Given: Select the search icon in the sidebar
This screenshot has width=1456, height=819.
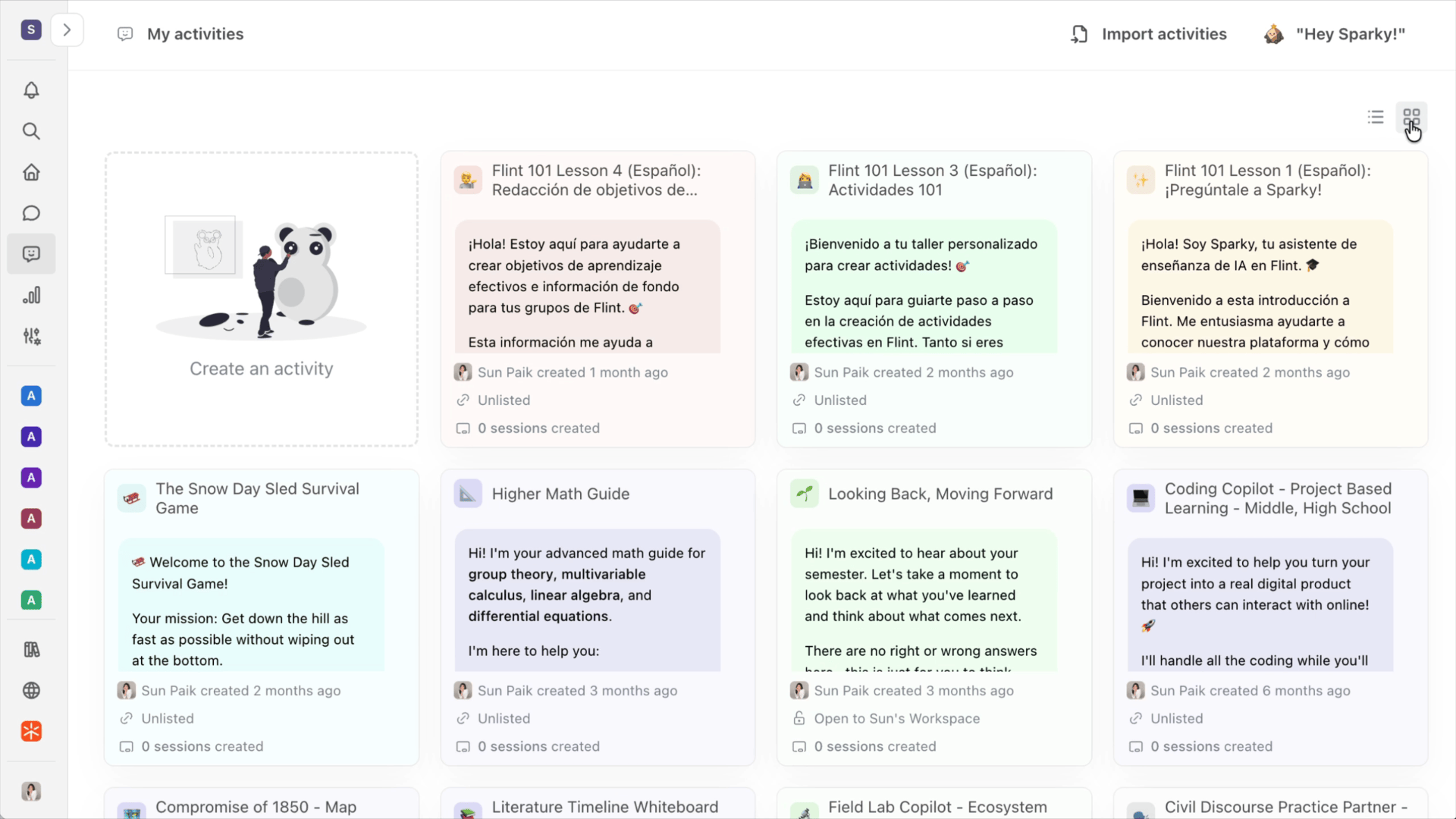Looking at the screenshot, I should (x=31, y=131).
